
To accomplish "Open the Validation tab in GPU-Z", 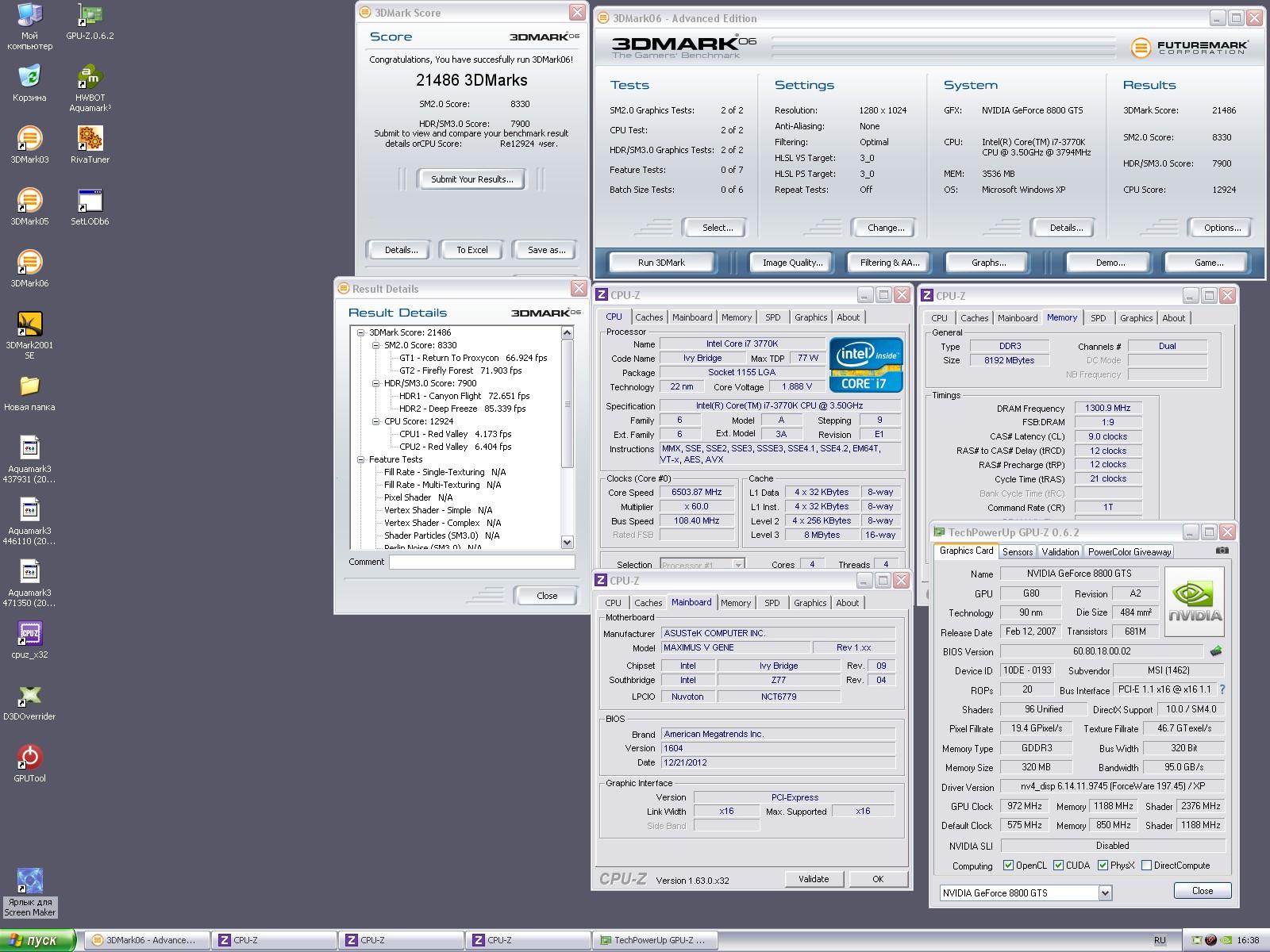I will 1060,552.
